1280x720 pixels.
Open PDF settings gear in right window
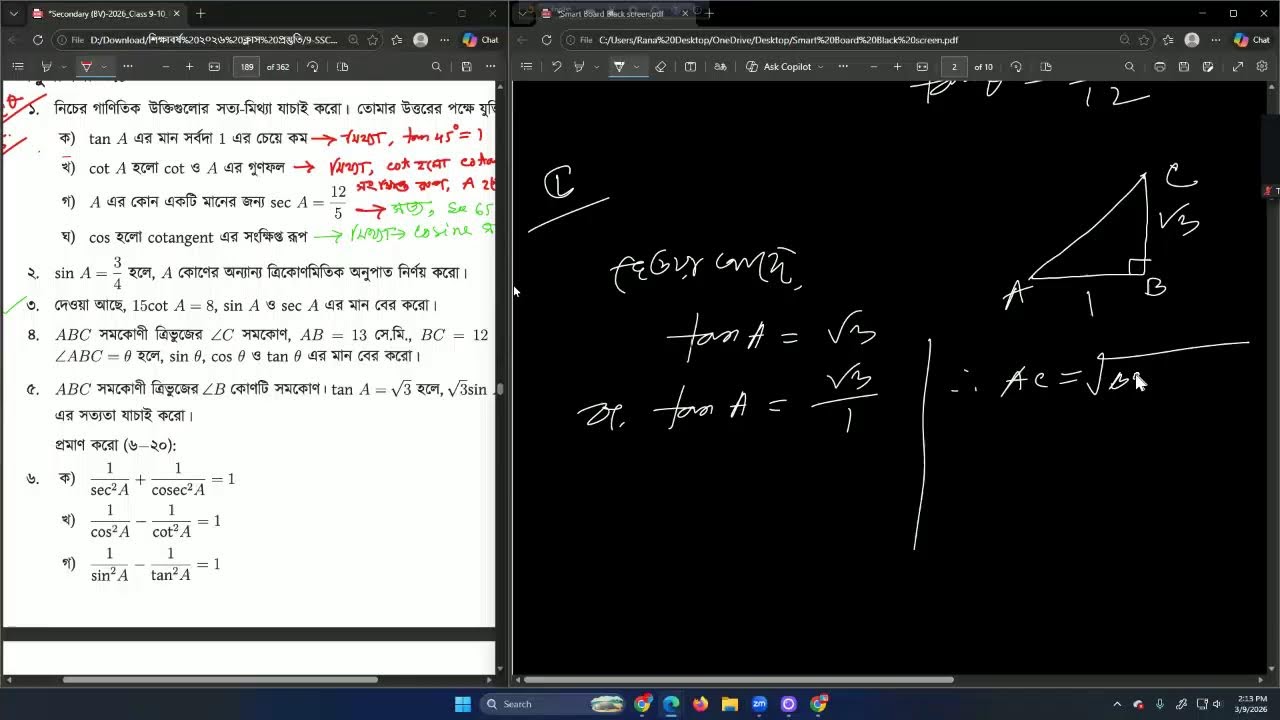tap(1262, 66)
